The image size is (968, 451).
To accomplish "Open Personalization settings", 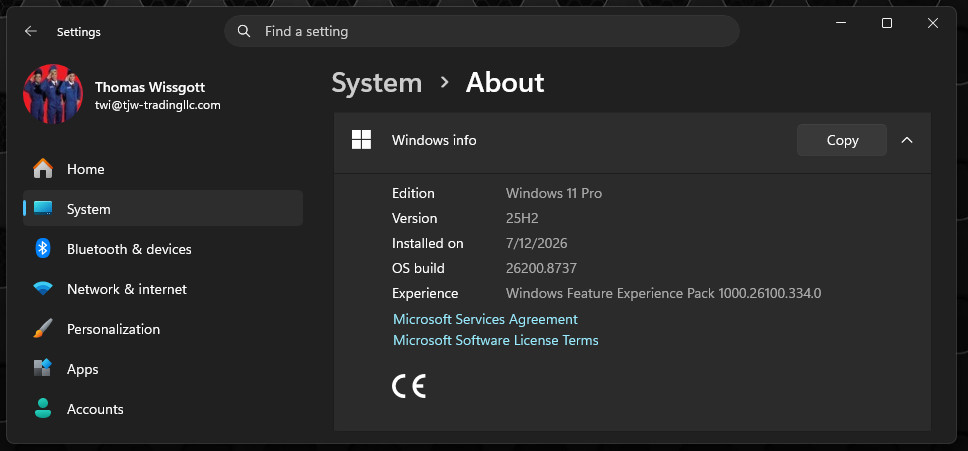I will point(163,329).
